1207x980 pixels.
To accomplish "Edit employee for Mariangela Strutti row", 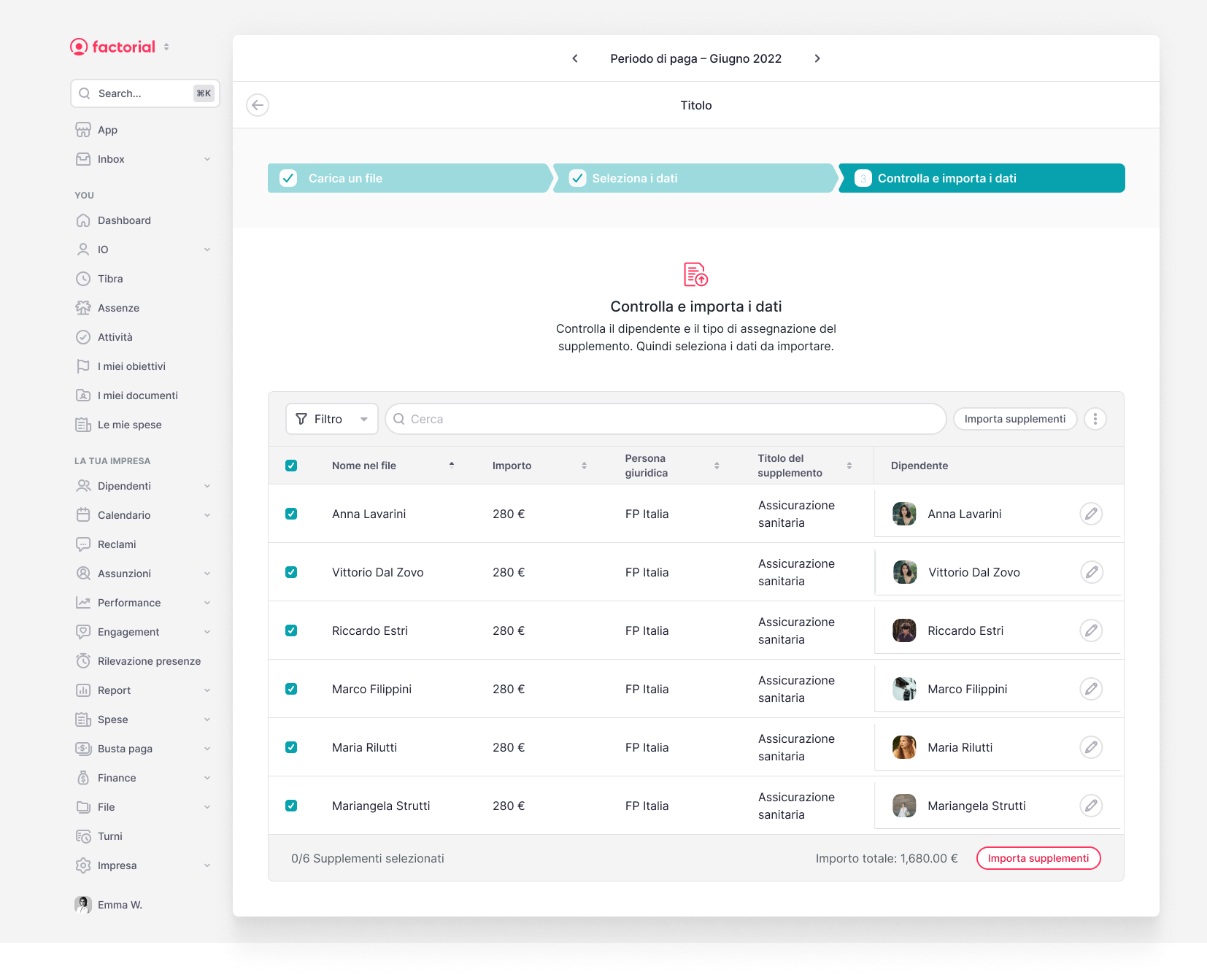I will pyautogui.click(x=1091, y=806).
